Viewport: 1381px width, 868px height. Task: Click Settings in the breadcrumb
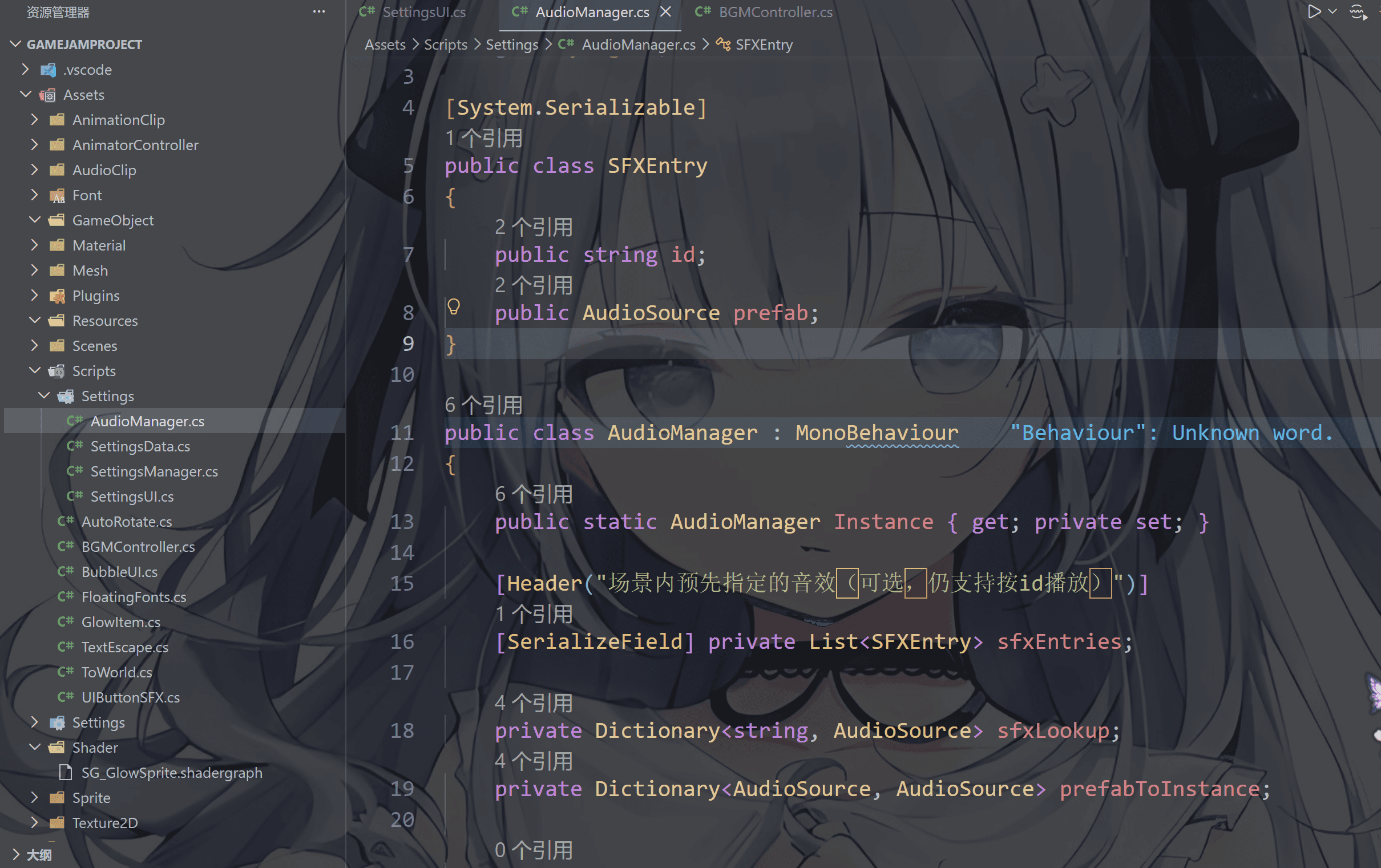(x=511, y=45)
